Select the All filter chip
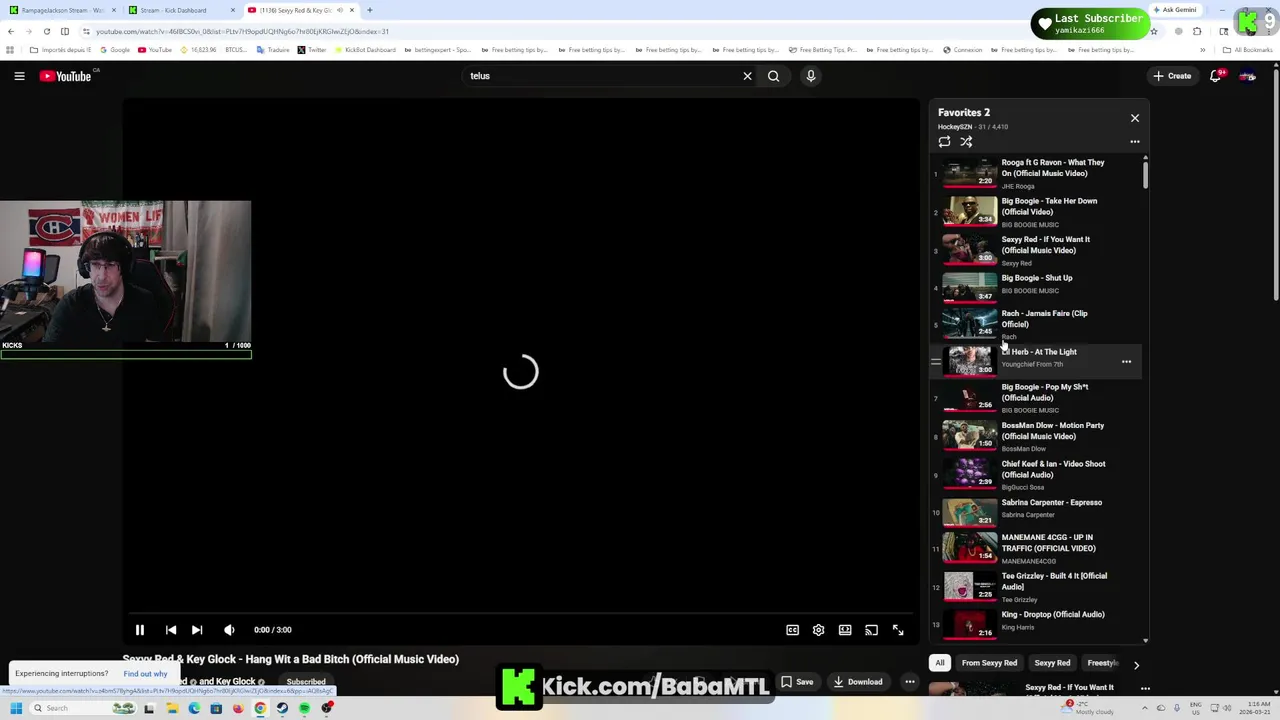The image size is (1280, 720). (x=940, y=663)
